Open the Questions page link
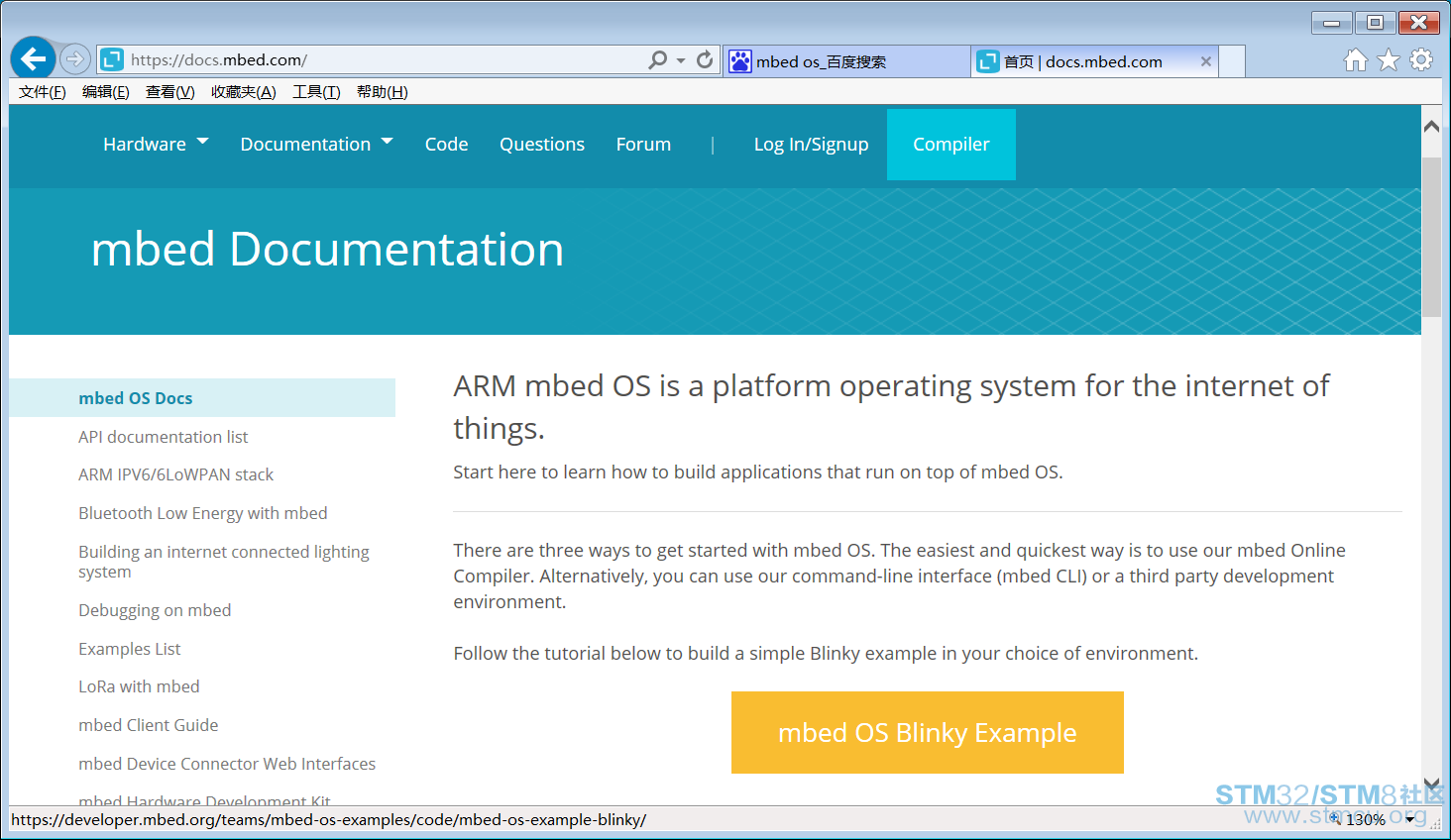 tap(542, 145)
